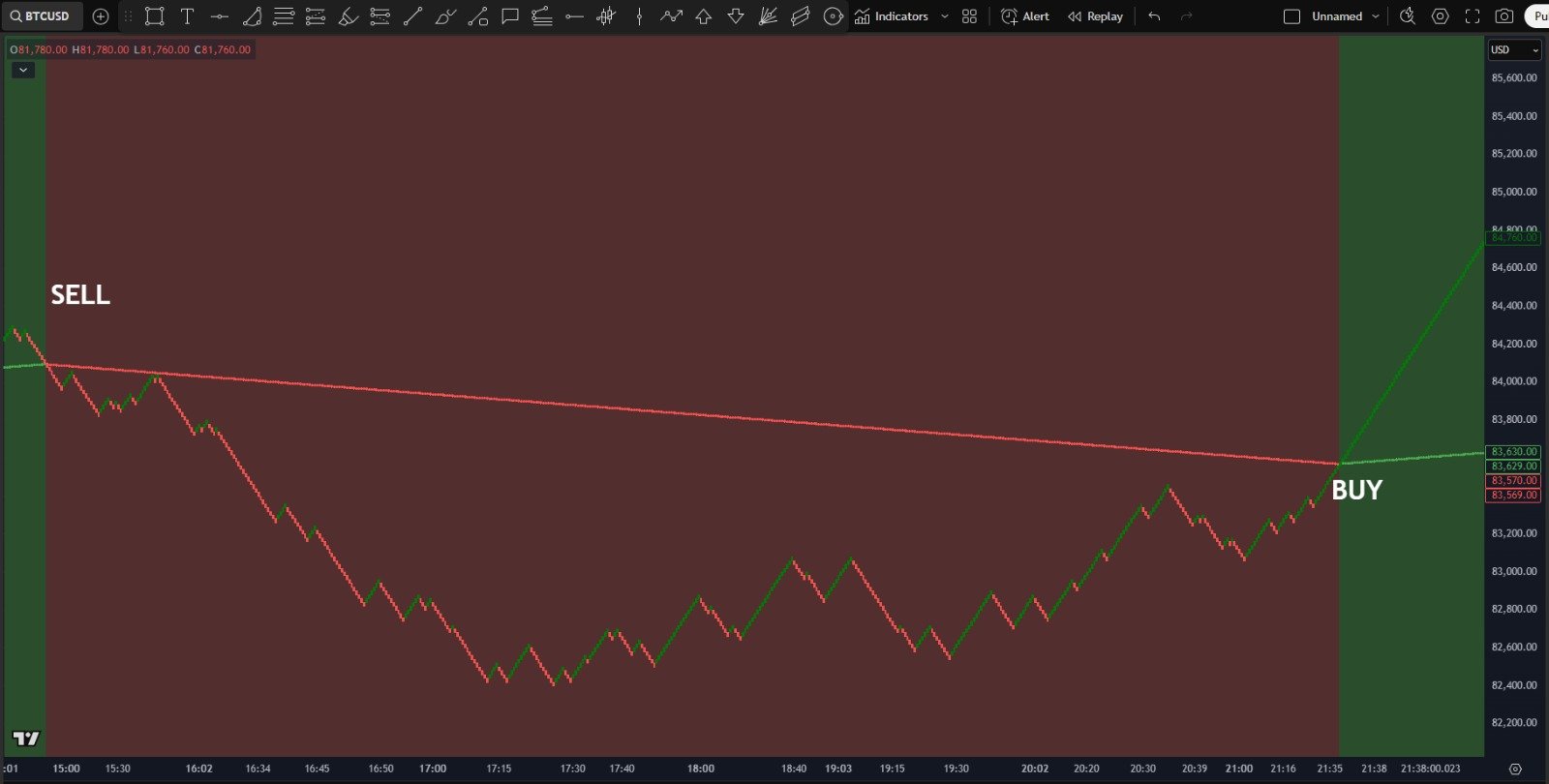Choose the Arrow Down marker tool
1549x784 pixels.
(736, 16)
